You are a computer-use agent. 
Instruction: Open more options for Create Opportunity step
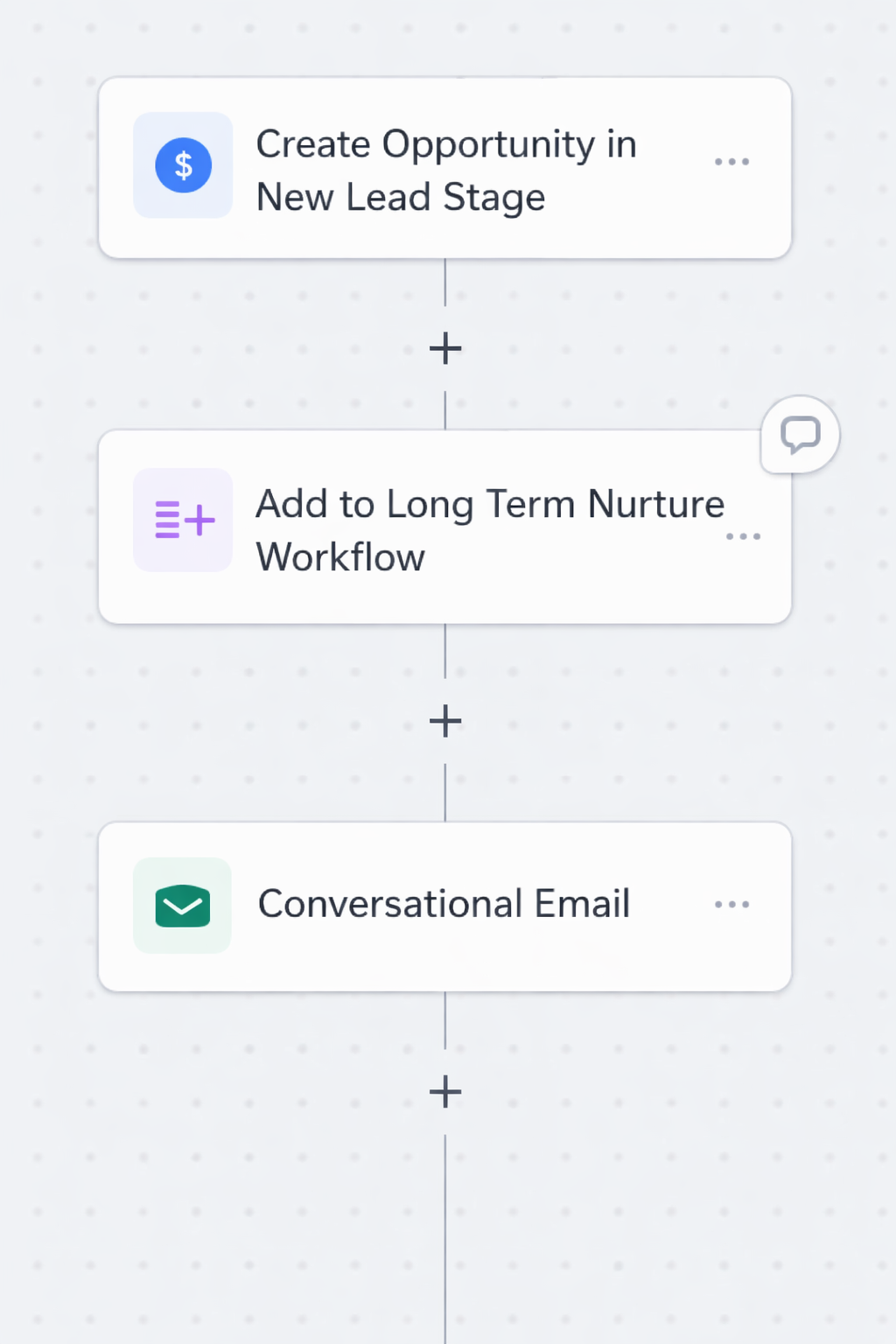click(731, 162)
